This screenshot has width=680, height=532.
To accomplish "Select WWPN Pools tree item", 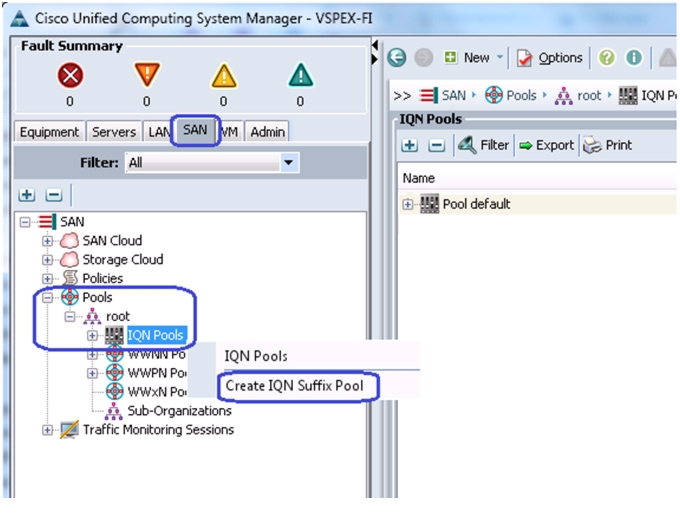I will point(157,373).
